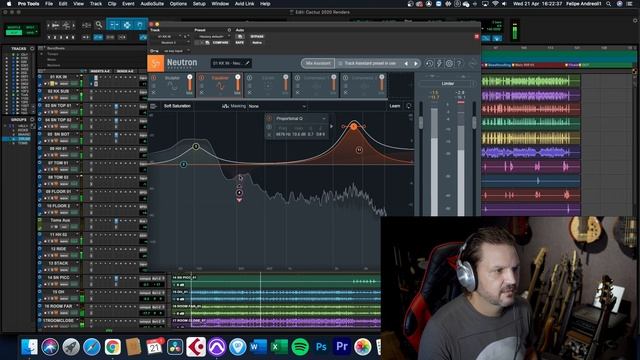The height and width of the screenshot is (360, 640).
Task: Open the Track menu
Action: 96,4
